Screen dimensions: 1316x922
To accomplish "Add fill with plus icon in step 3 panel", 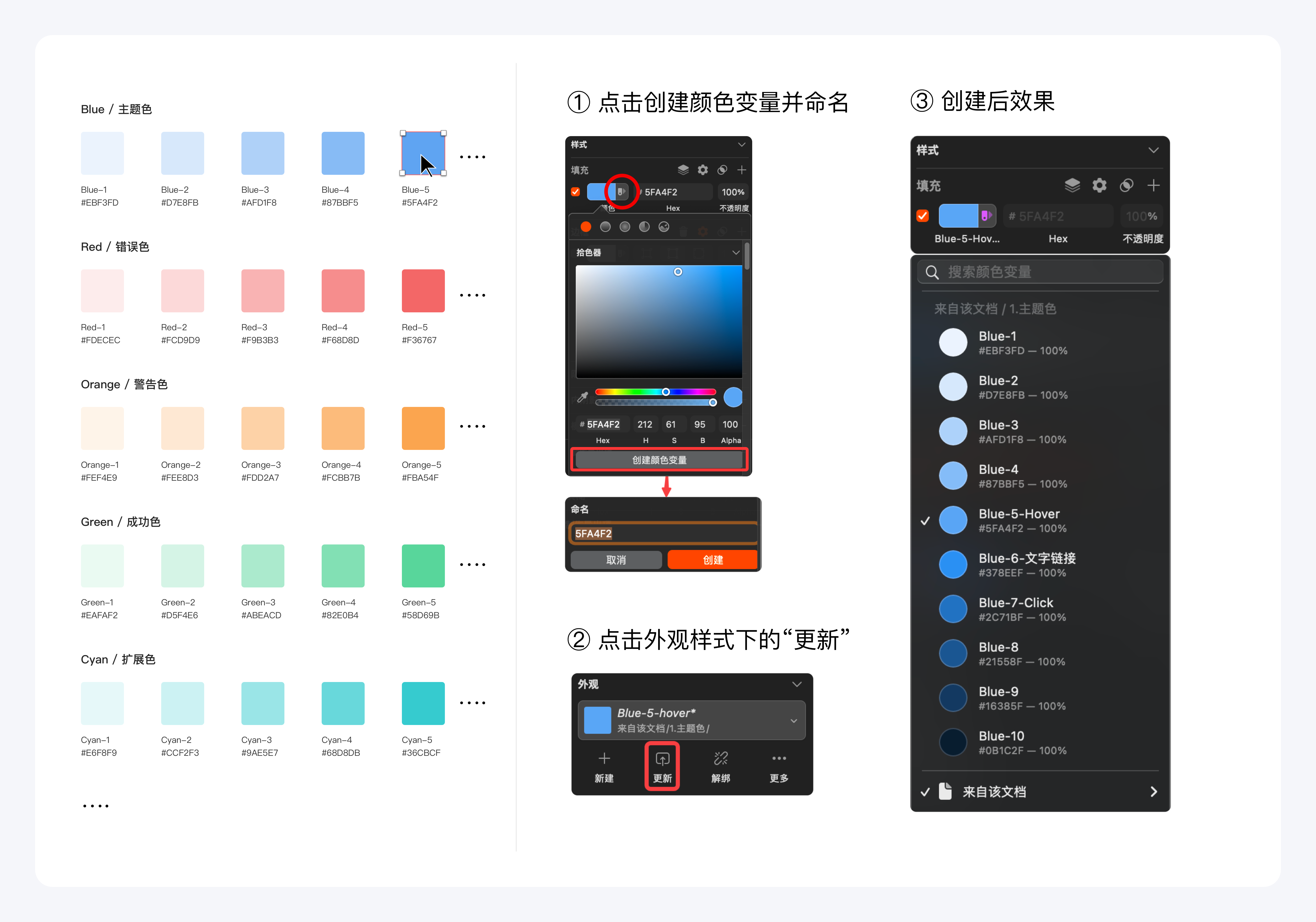I will (1154, 185).
